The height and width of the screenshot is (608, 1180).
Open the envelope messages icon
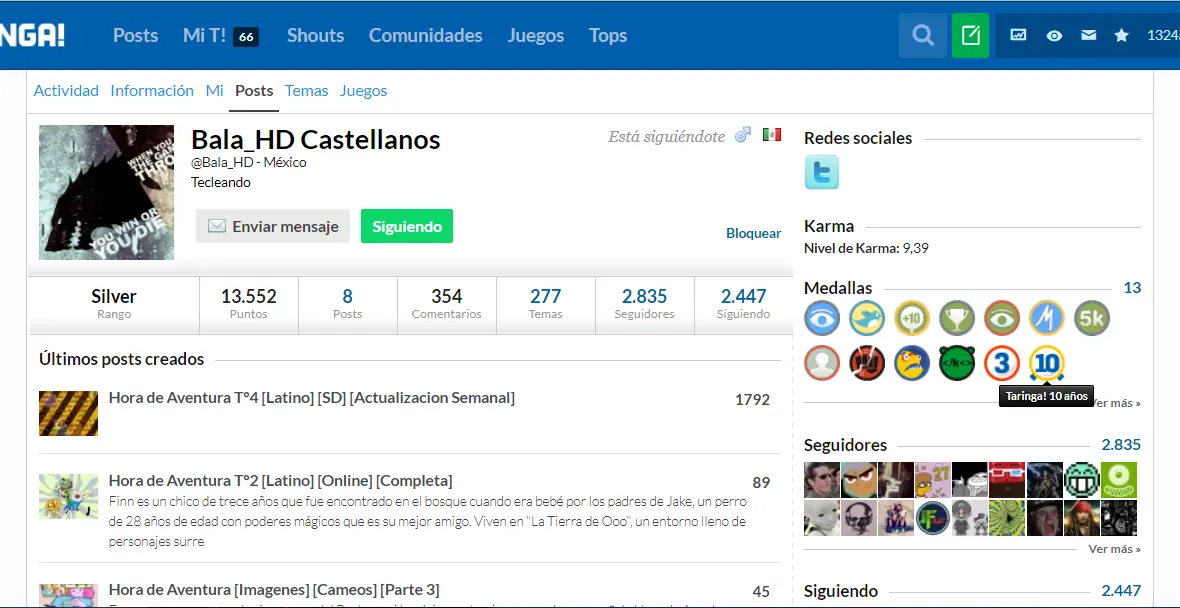[1088, 35]
